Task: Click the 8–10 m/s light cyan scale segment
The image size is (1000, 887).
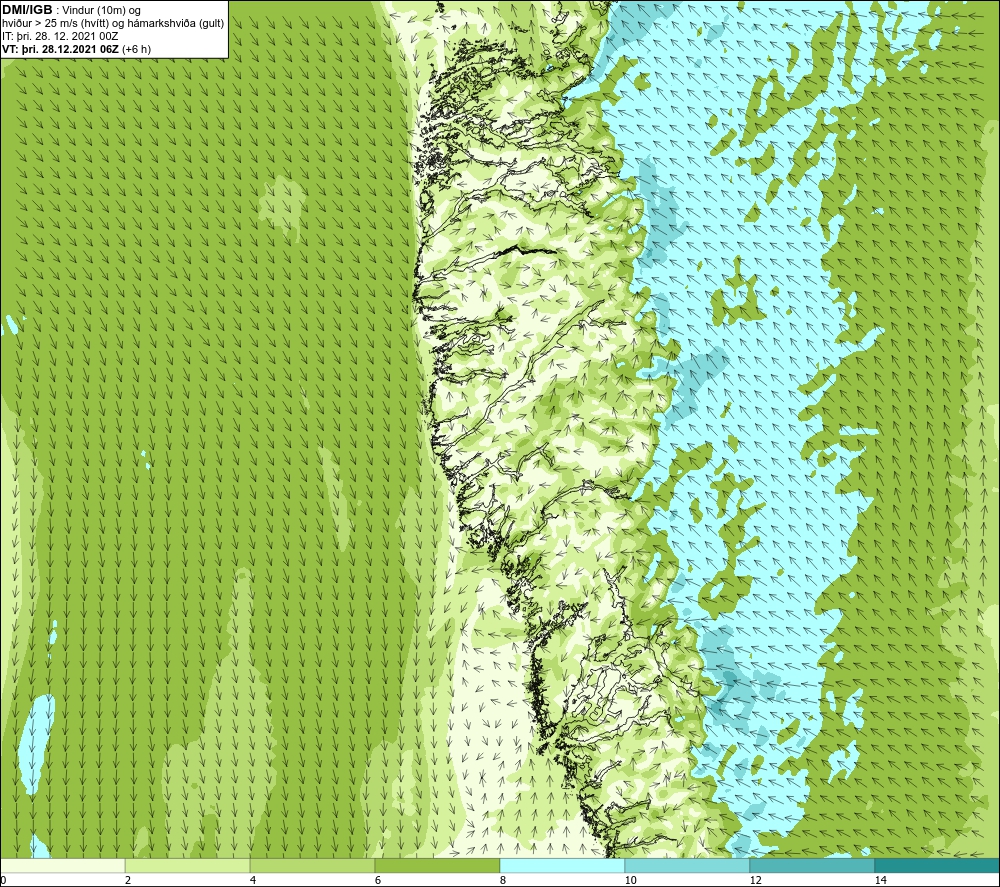Action: [x=562, y=866]
